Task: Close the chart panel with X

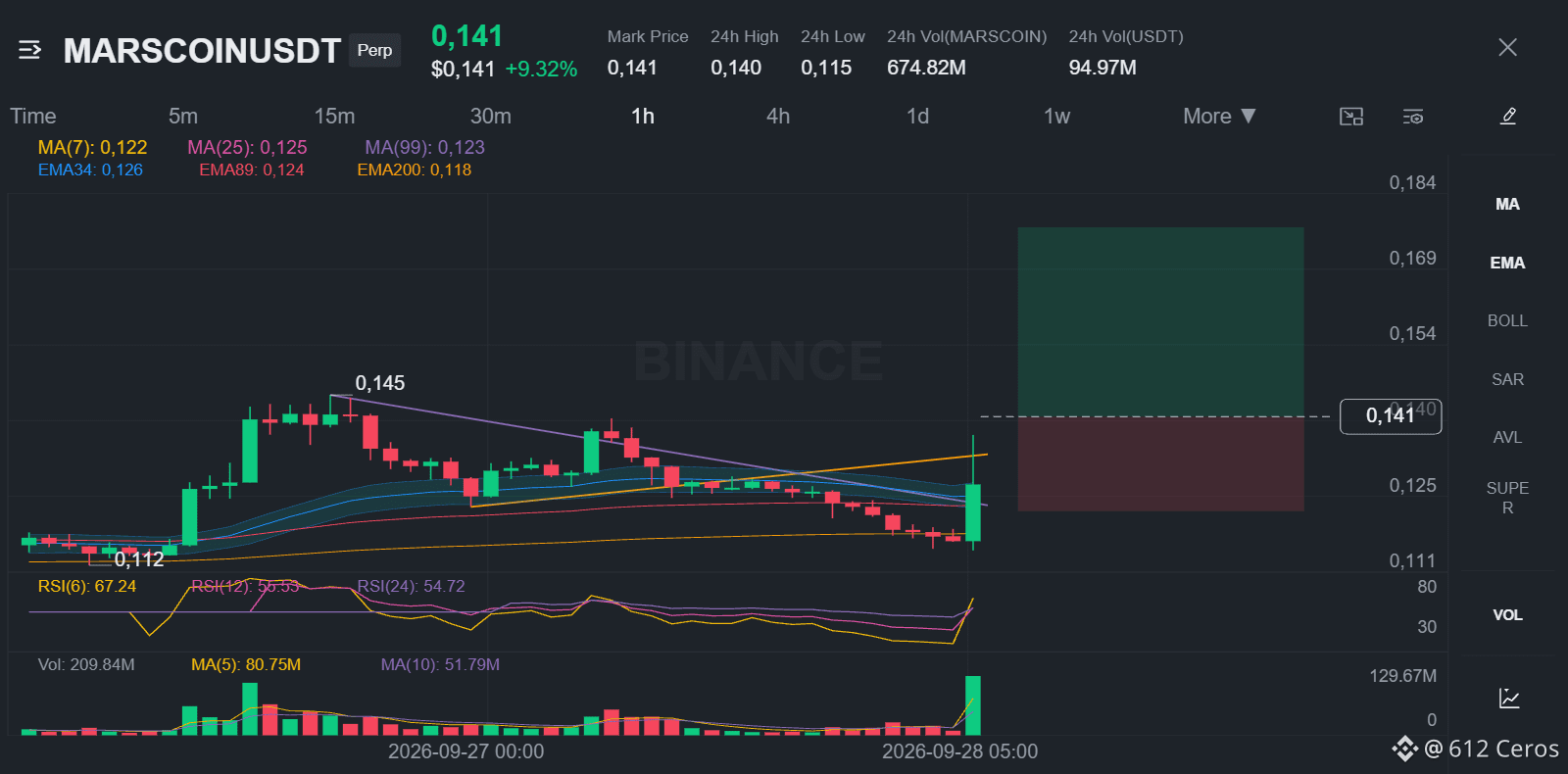Action: [x=1507, y=47]
